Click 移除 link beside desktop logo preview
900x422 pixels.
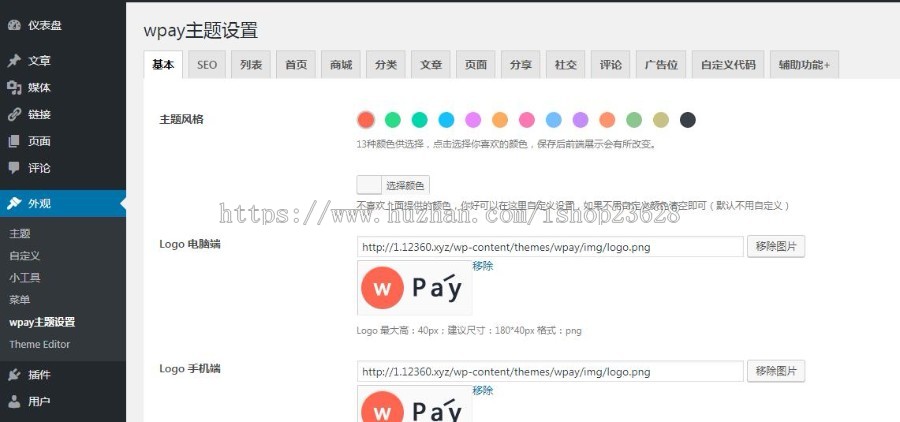click(x=483, y=266)
